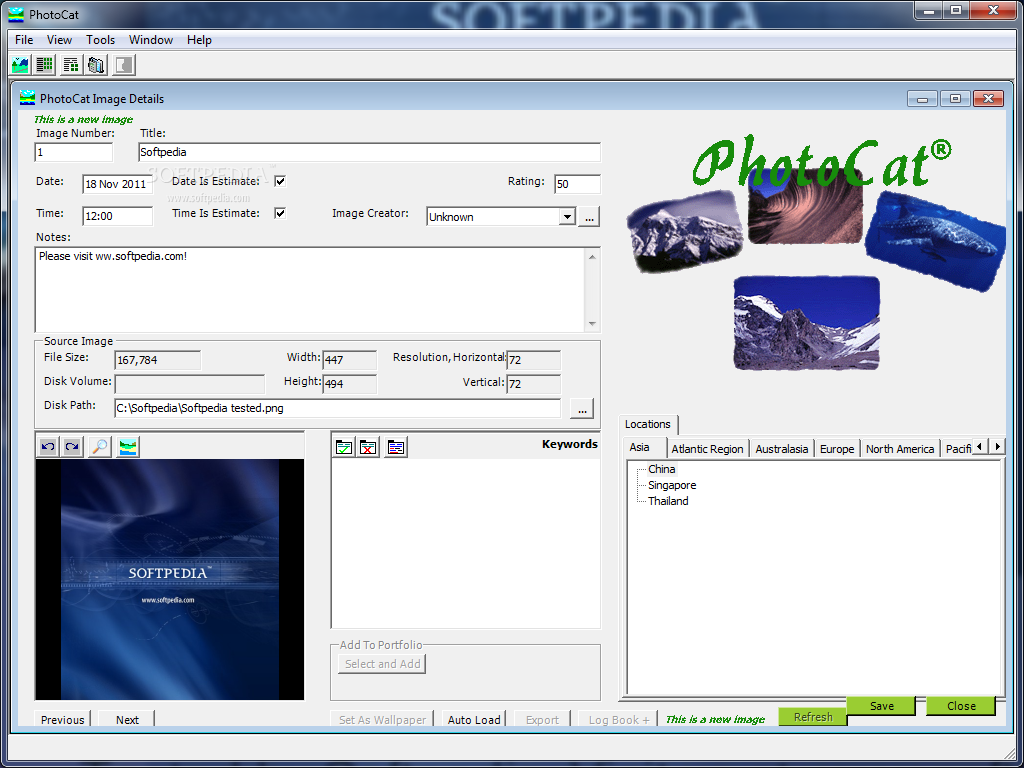Screen dimensions: 1024x768
Task: Click the Notes scrollbar down arrow
Action: point(592,324)
